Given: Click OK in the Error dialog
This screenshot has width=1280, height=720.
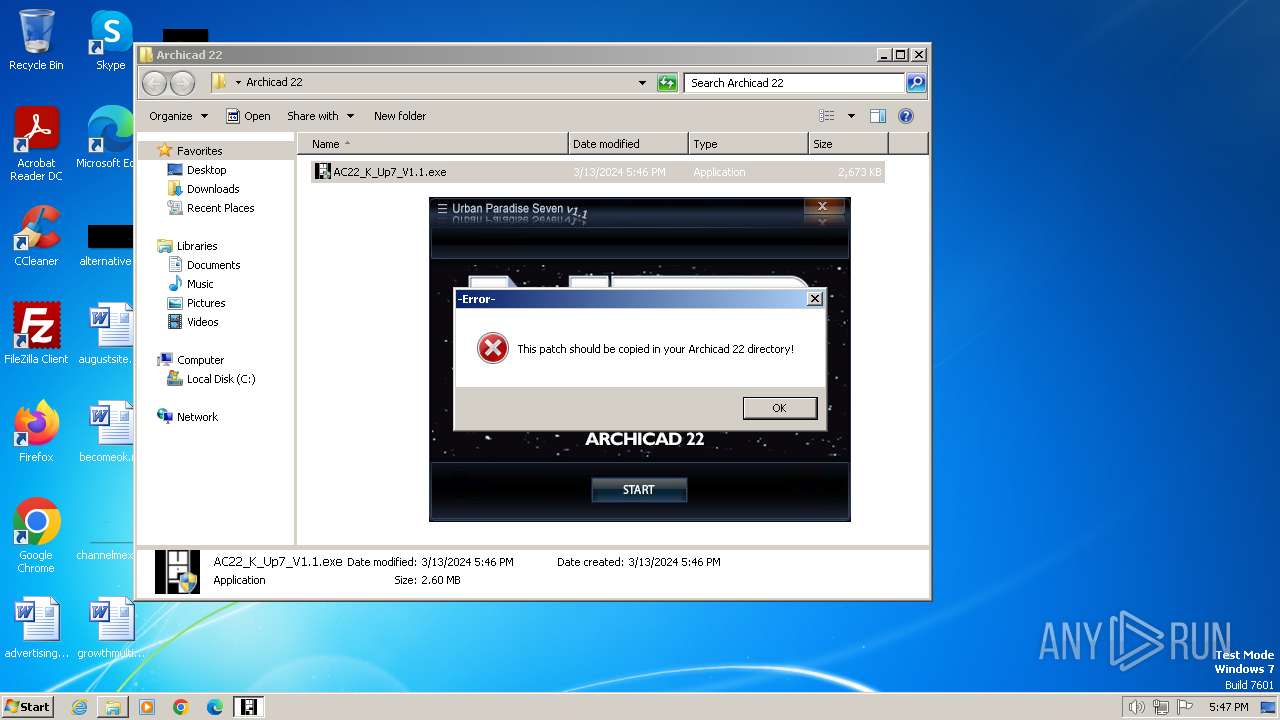Looking at the screenshot, I should point(779,408).
